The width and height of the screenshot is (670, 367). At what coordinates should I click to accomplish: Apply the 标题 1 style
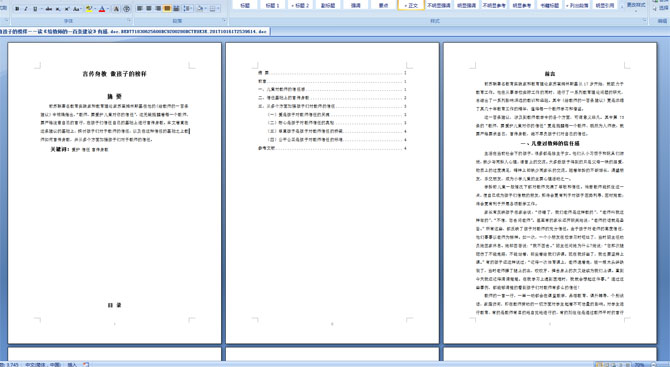(272, 5)
